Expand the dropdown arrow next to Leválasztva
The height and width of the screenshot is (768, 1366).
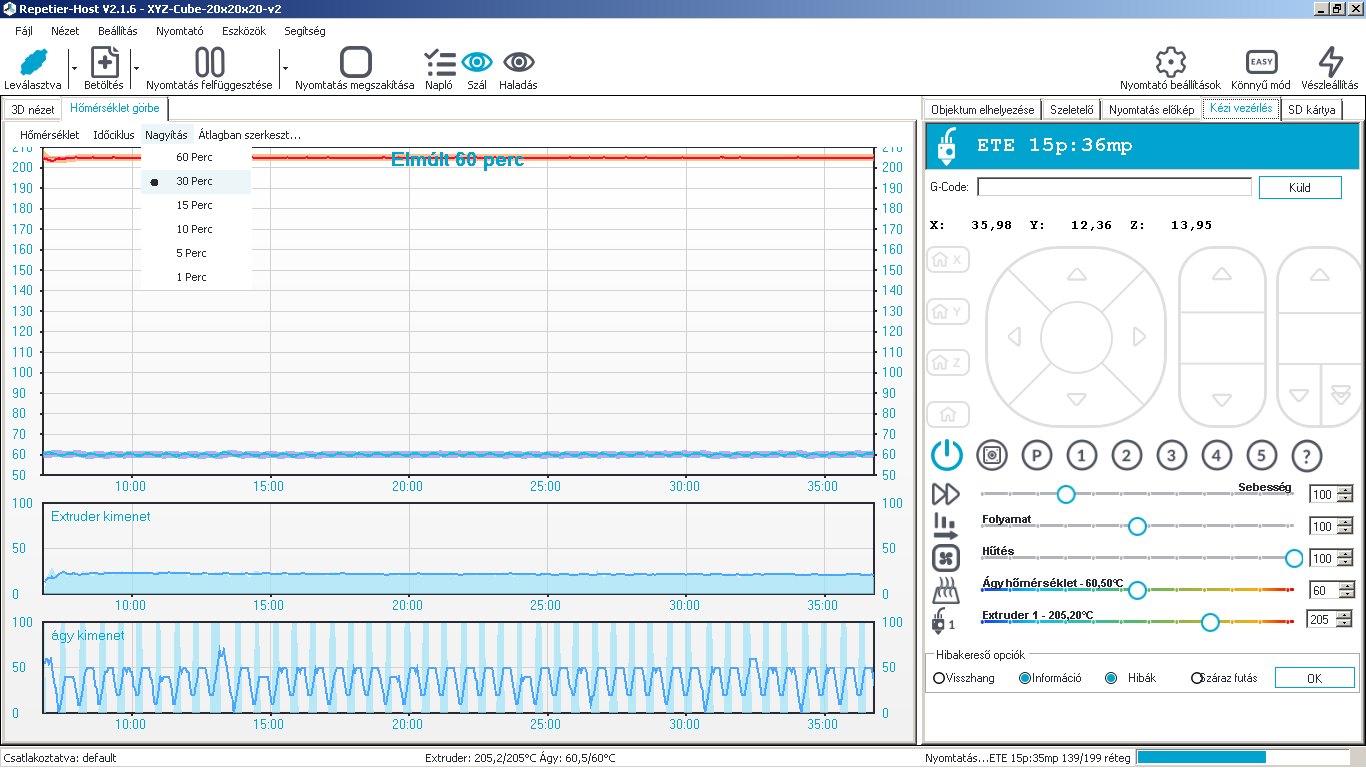pos(73,68)
